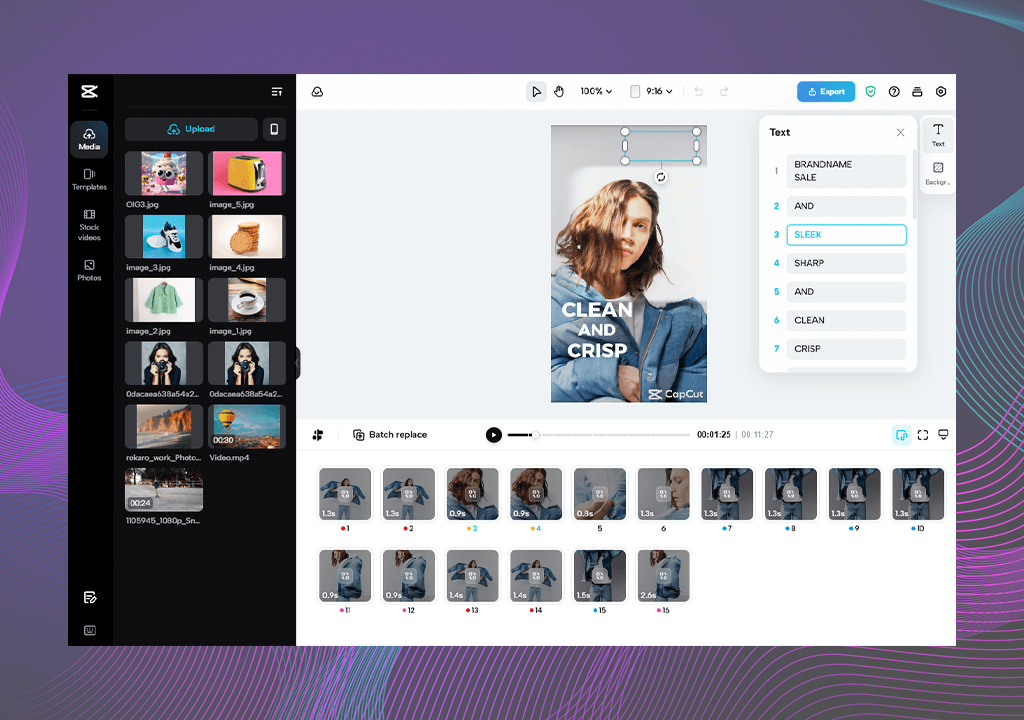The image size is (1024, 720).
Task: Click the pinwheel icon left of Batch replace
Action: (x=318, y=435)
